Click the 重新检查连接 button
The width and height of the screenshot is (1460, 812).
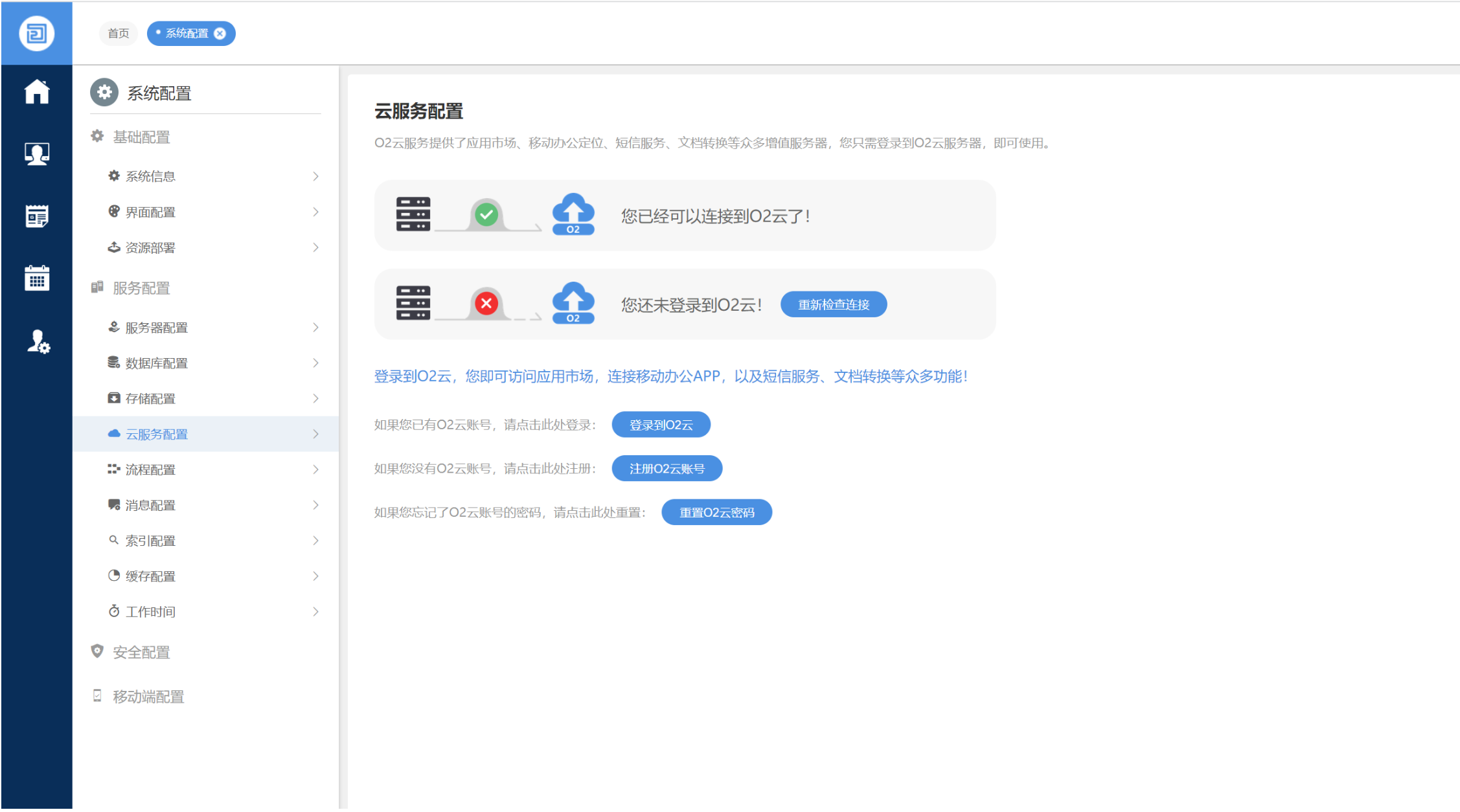point(834,304)
